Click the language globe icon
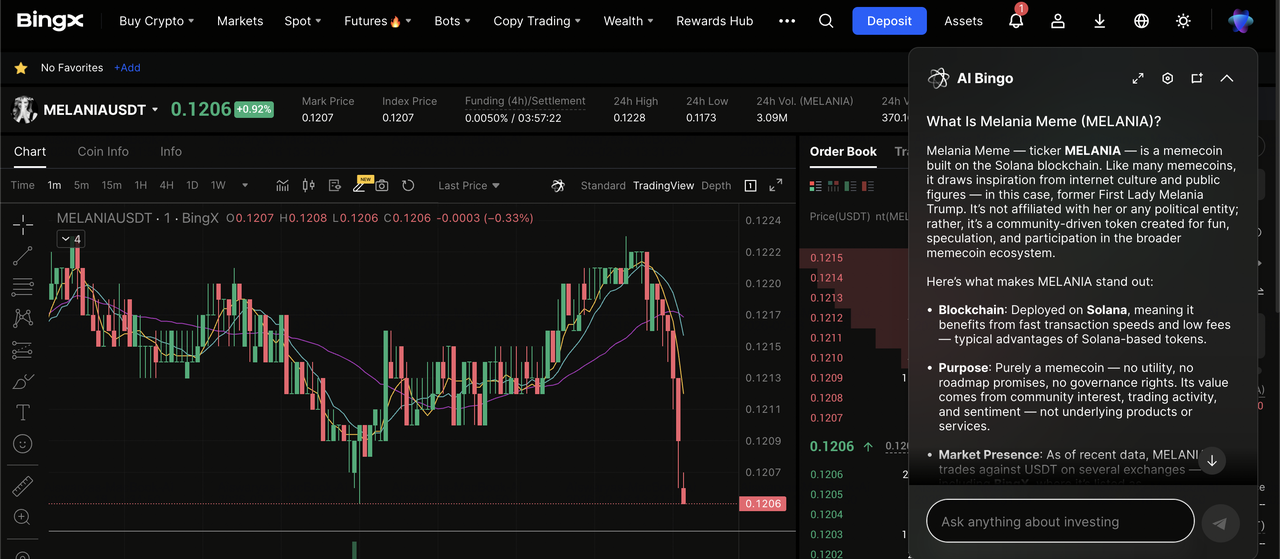The width and height of the screenshot is (1280, 559). click(x=1141, y=21)
